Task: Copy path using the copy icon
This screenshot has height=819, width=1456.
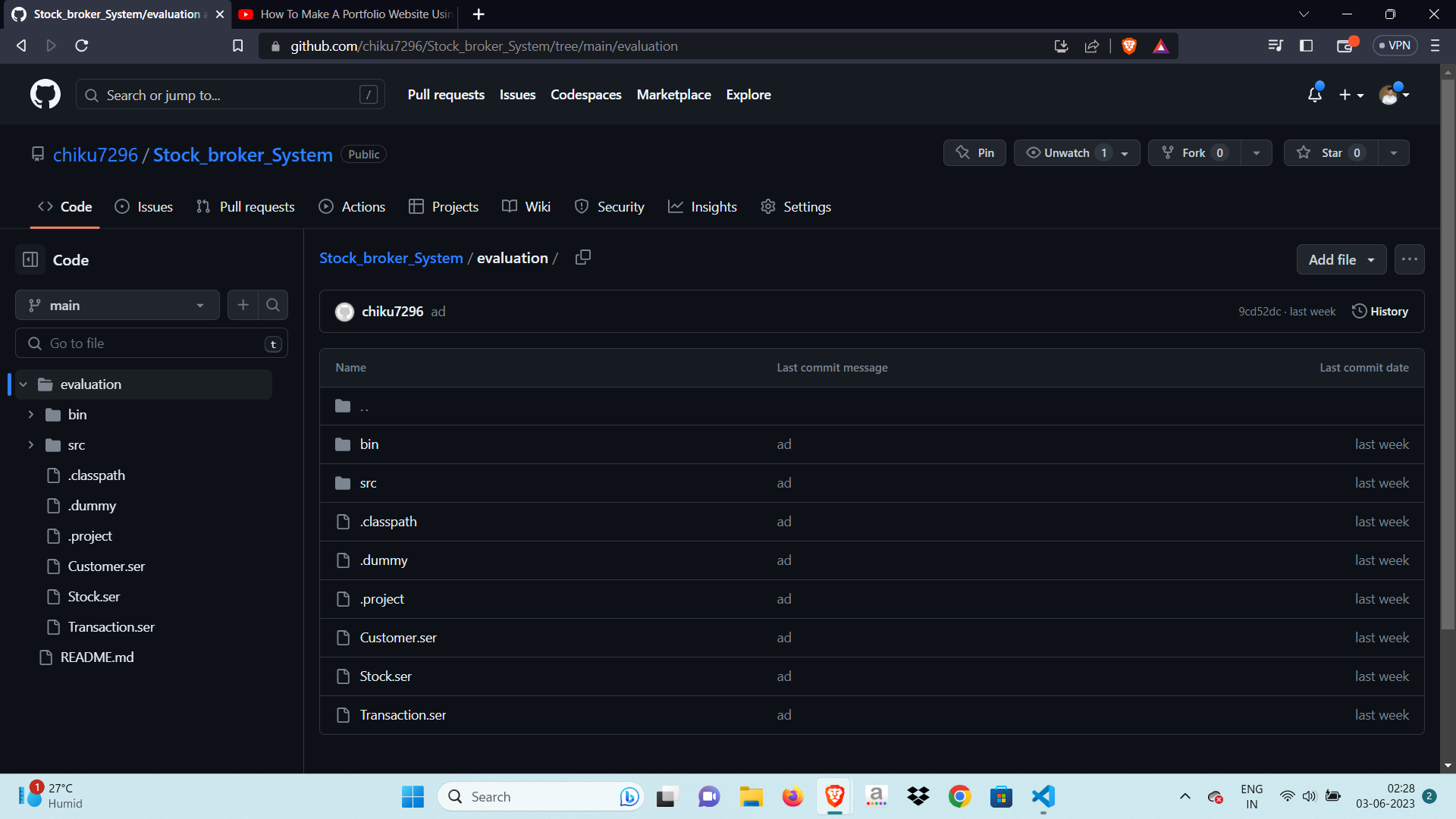Action: pyautogui.click(x=582, y=258)
